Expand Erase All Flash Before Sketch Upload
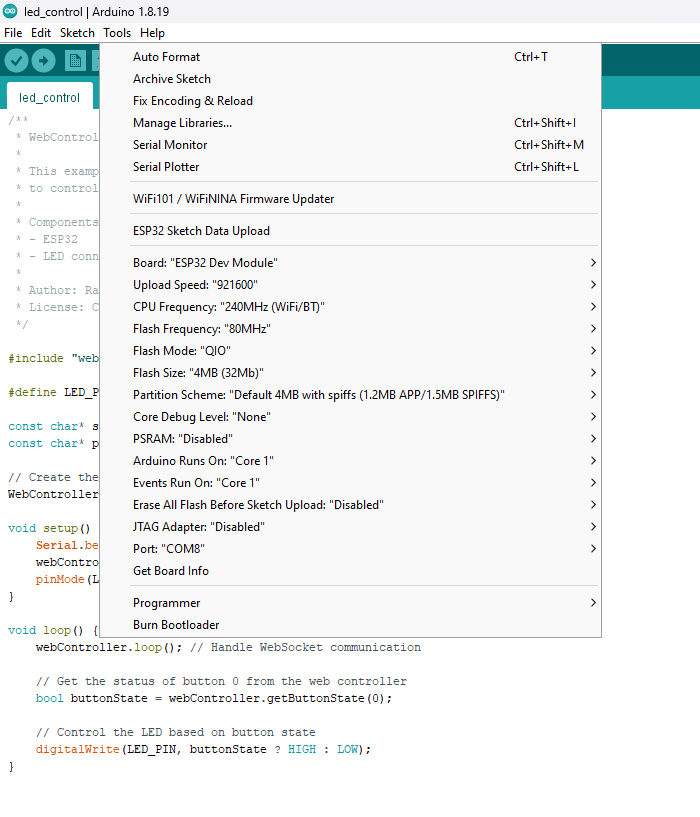Screen dimensions: 700x817 (350, 505)
